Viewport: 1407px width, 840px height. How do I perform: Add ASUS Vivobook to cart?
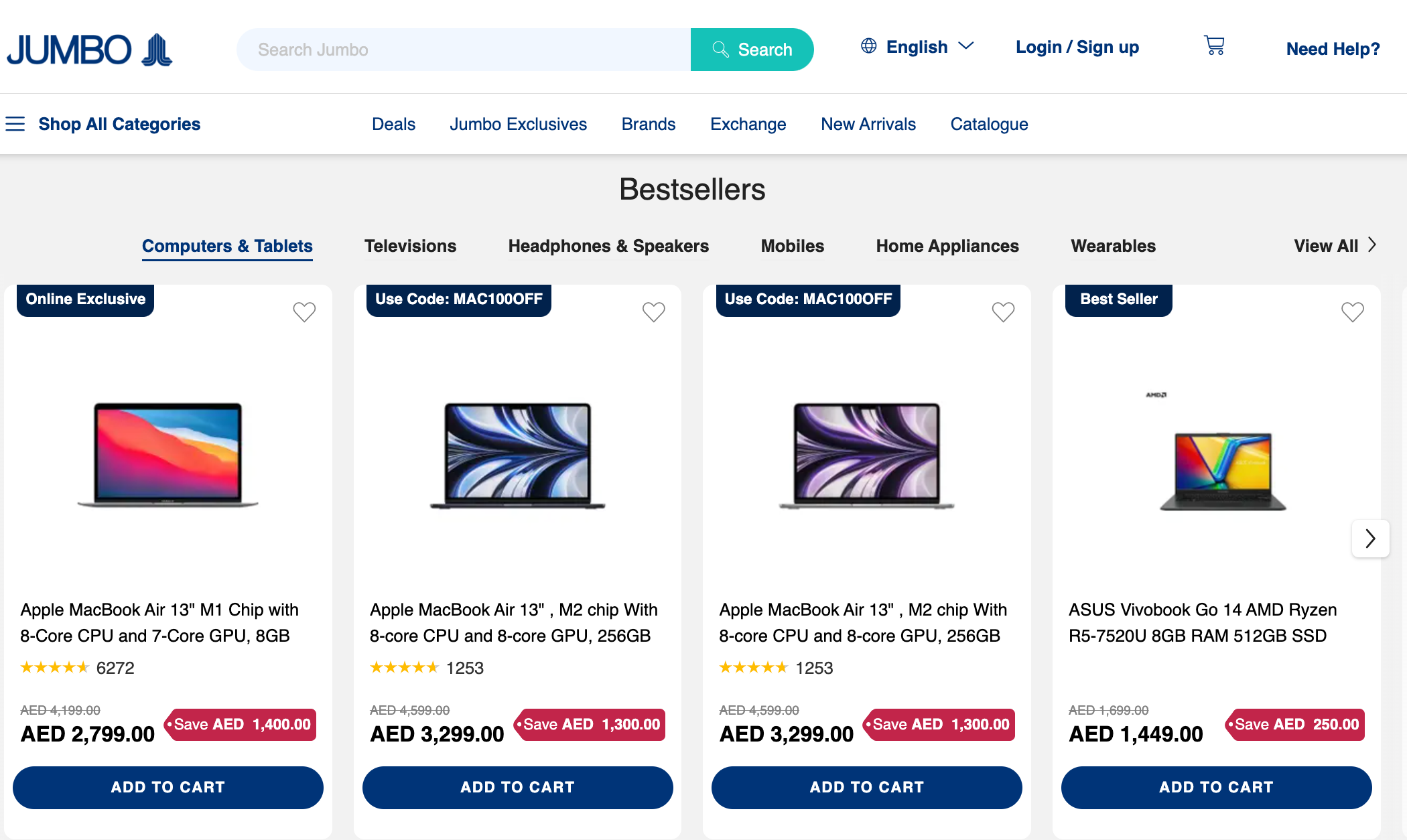point(1216,787)
